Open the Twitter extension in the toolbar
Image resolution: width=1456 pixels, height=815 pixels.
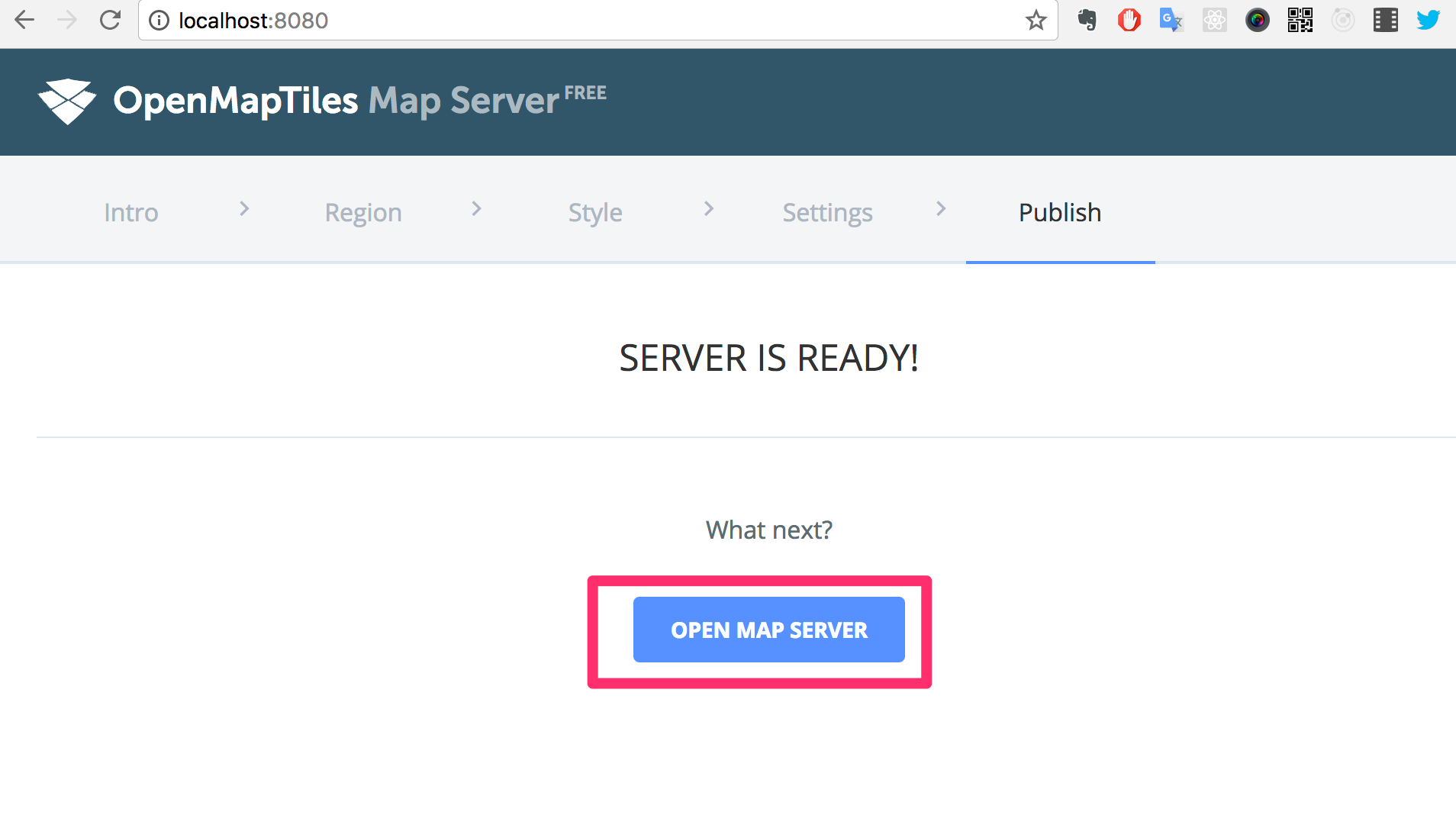point(1428,20)
